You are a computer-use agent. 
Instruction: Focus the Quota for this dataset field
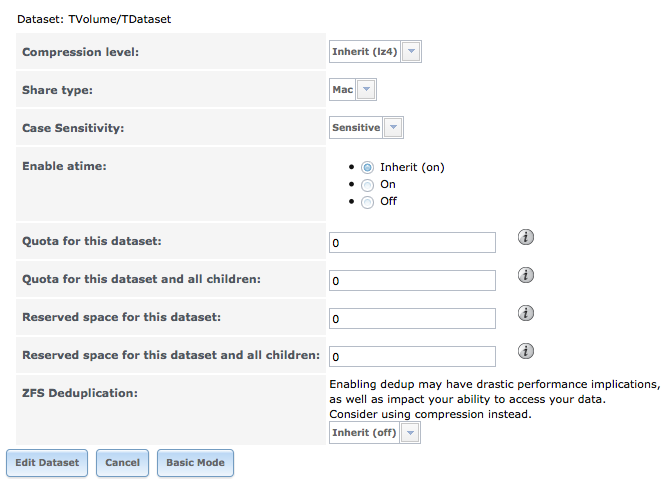(412, 242)
